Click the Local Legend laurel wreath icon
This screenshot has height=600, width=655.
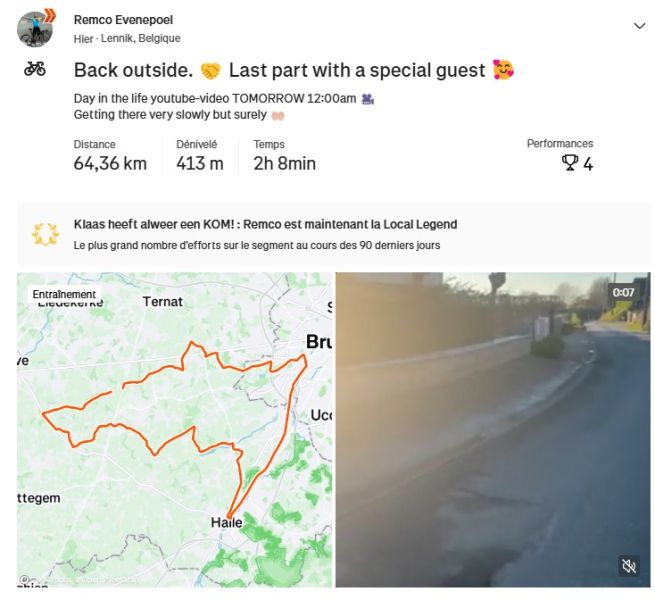(45, 234)
